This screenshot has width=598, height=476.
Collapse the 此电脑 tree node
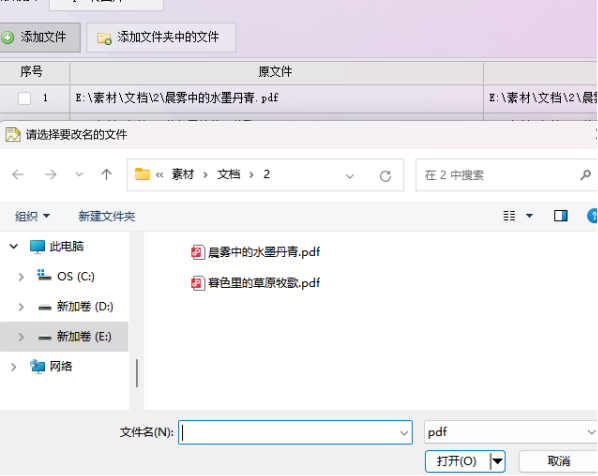point(14,246)
